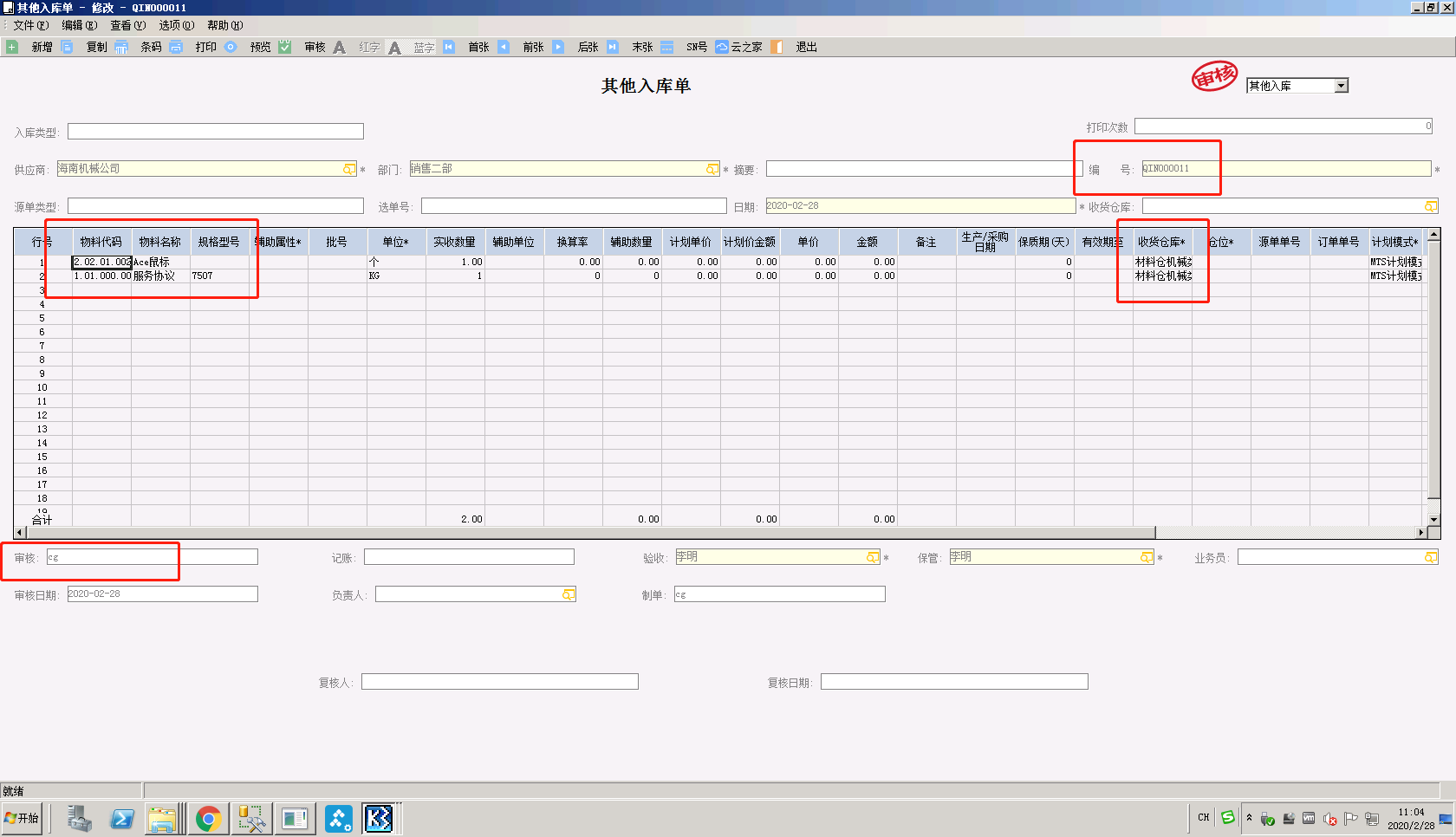Click the 实收数量 column header
Image resolution: width=1456 pixels, height=837 pixels.
[455, 242]
